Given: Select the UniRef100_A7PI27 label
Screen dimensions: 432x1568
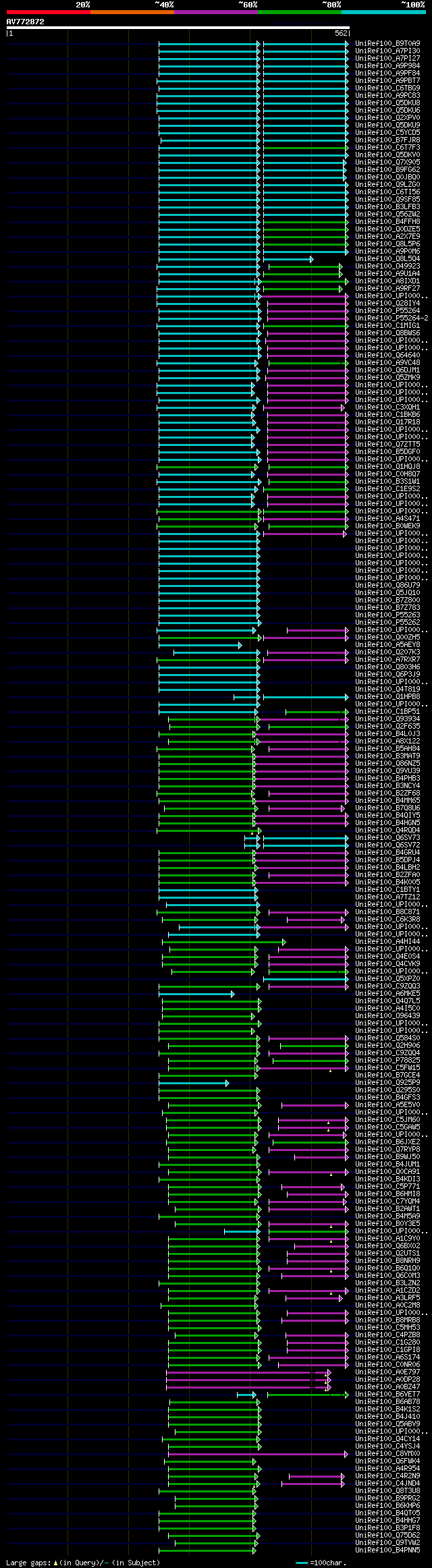Looking at the screenshot, I should click(387, 58).
